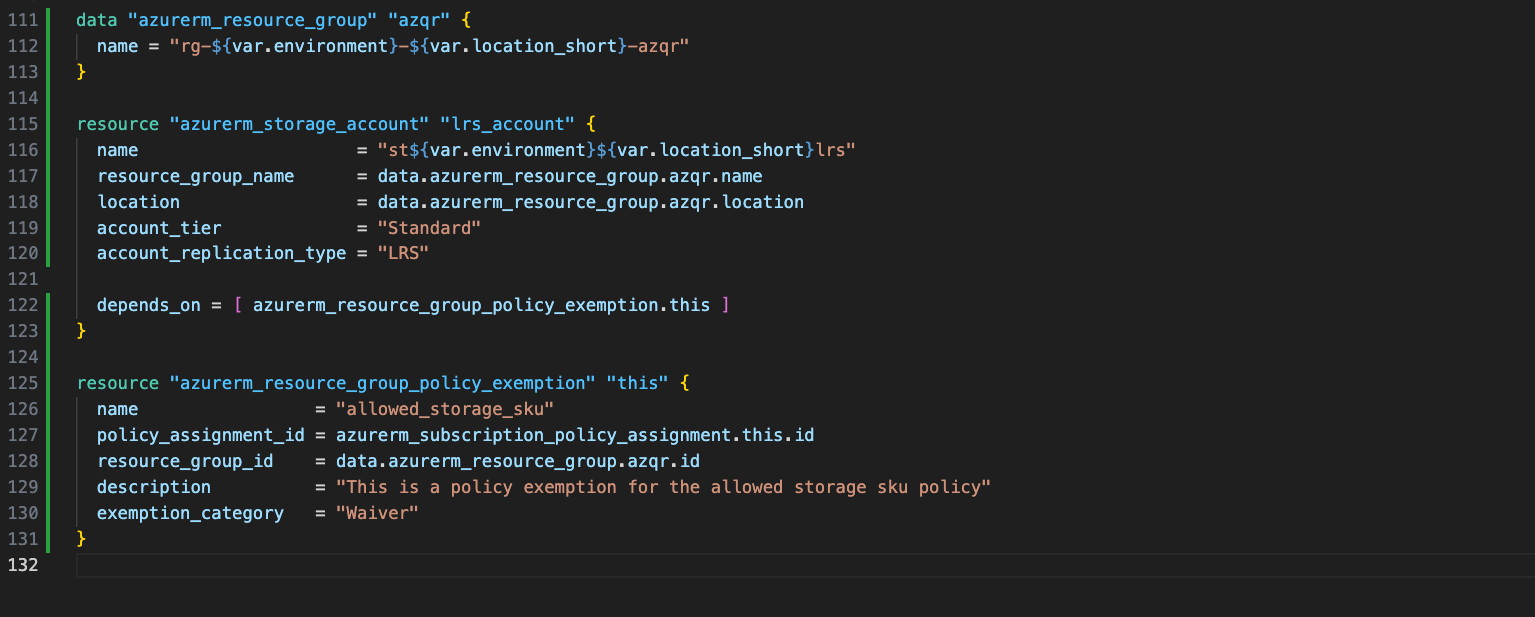Click the green gutter indicator at line 125
Image resolution: width=1535 pixels, height=617 pixels.
pos(49,383)
